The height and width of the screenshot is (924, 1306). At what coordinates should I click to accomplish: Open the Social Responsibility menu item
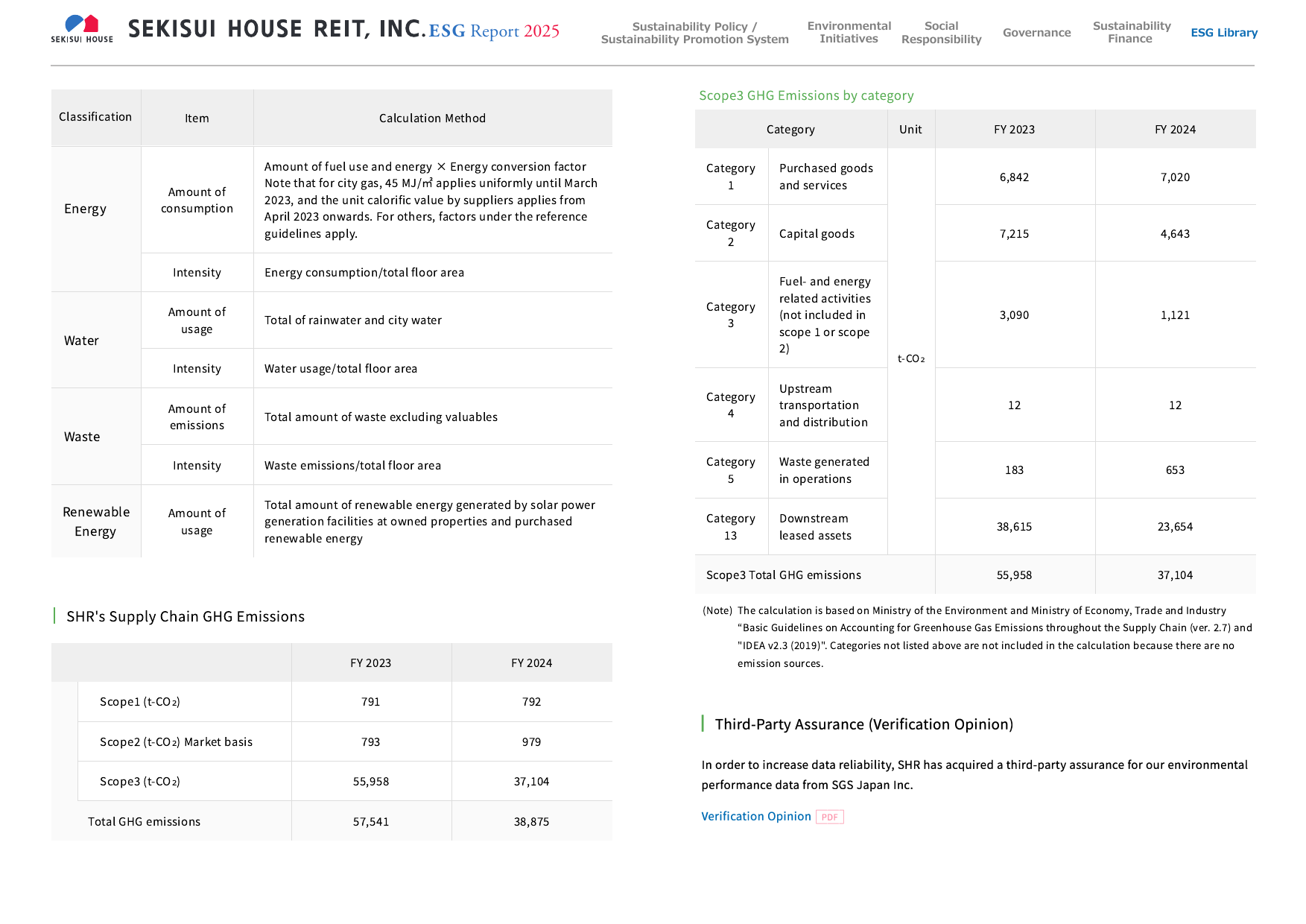[941, 33]
